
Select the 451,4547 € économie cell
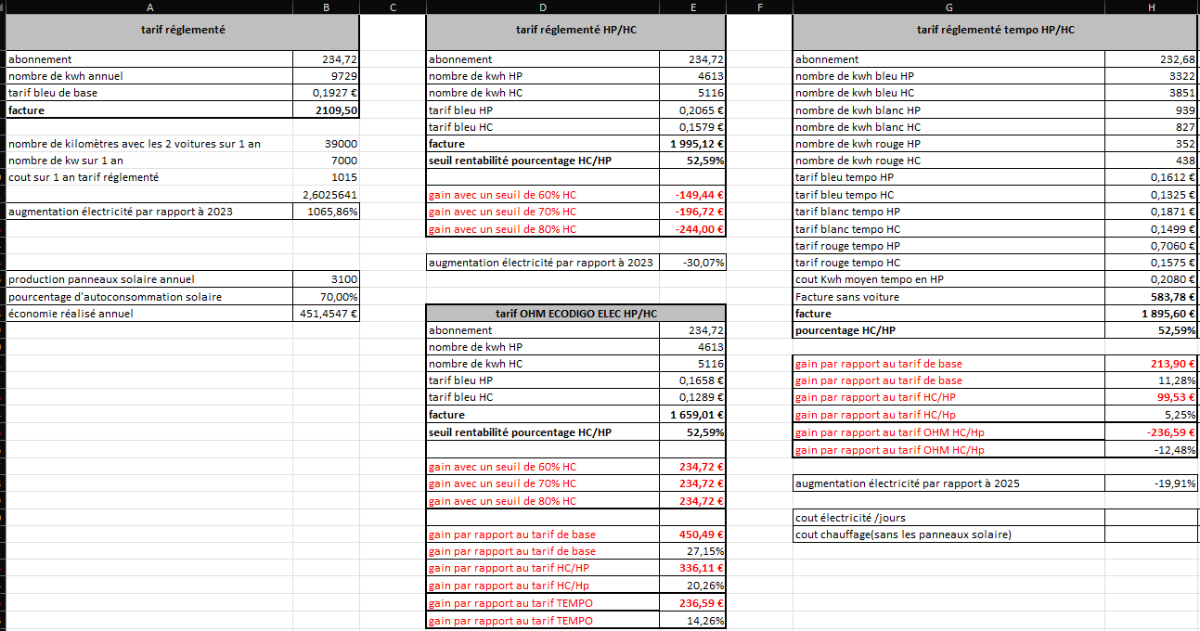[327, 313]
